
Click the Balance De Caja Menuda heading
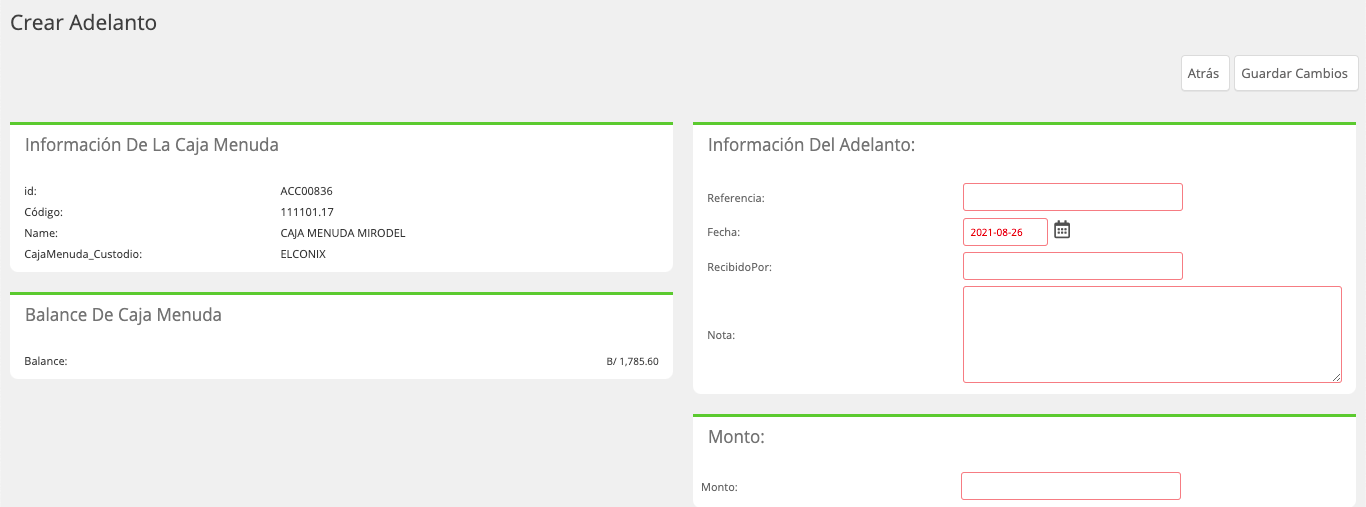click(123, 315)
